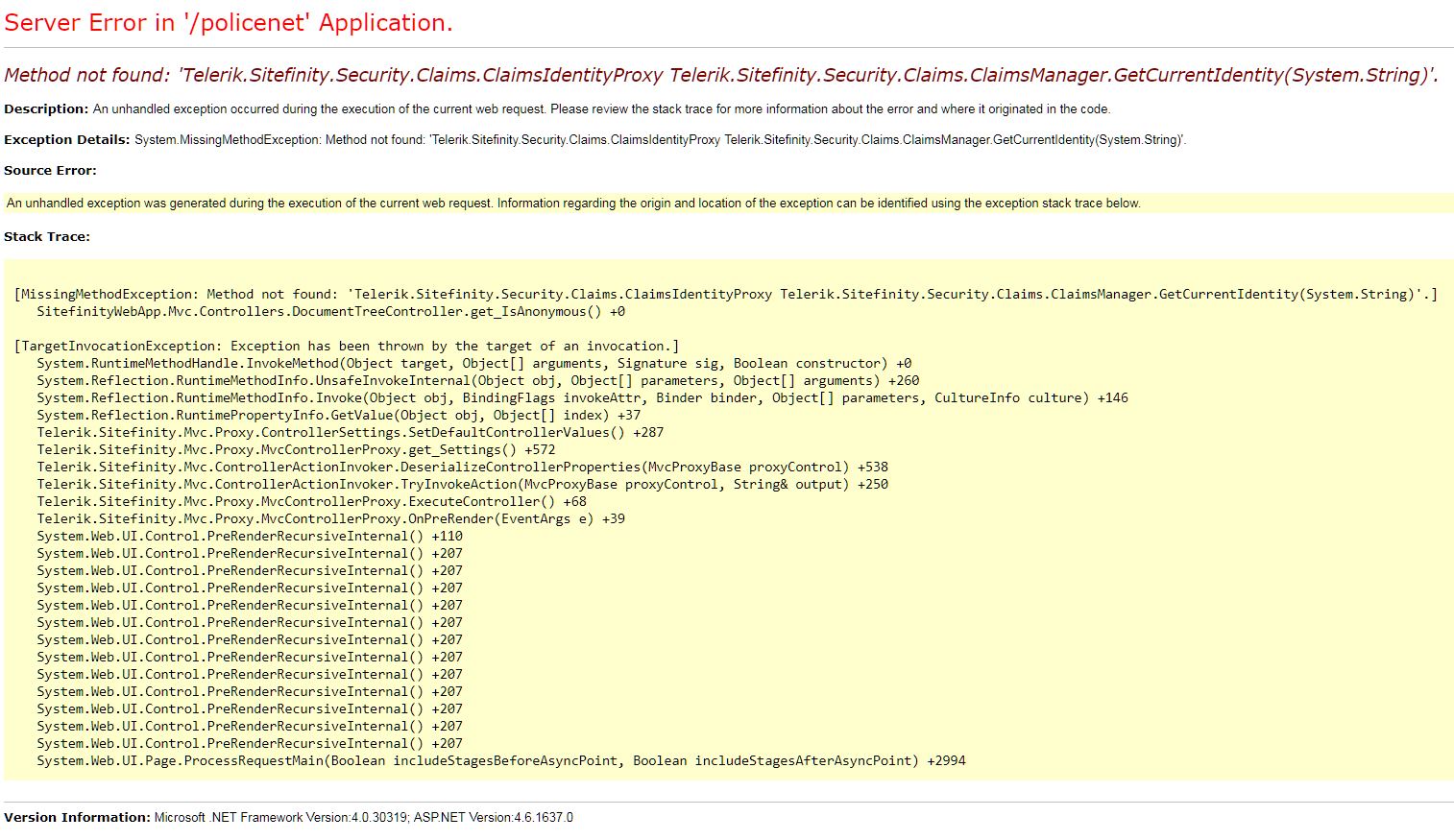
Task: Click the "Version Information:" label
Action: pyautogui.click(x=77, y=817)
